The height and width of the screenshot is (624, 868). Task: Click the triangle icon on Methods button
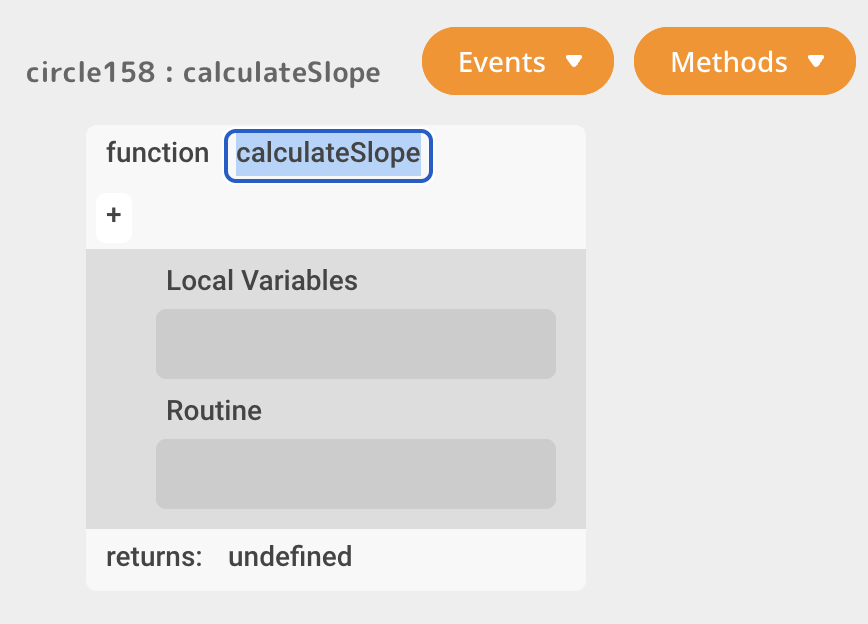816,62
